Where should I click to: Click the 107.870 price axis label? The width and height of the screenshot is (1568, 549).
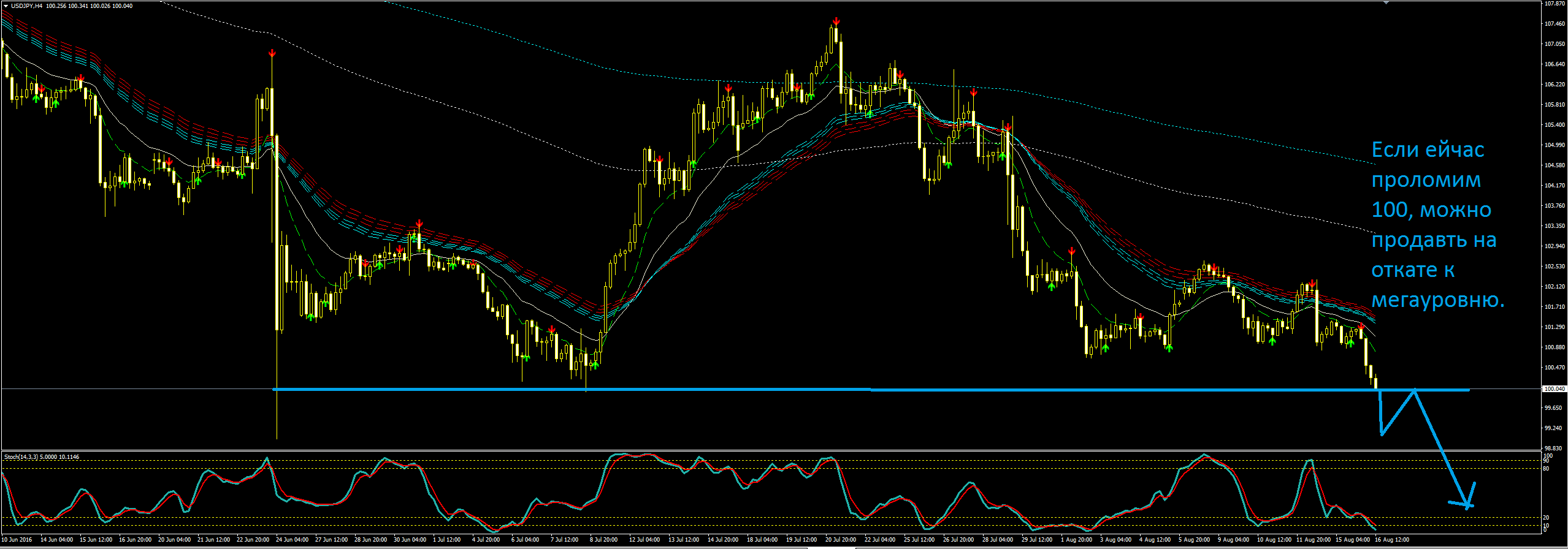click(1555, 3)
